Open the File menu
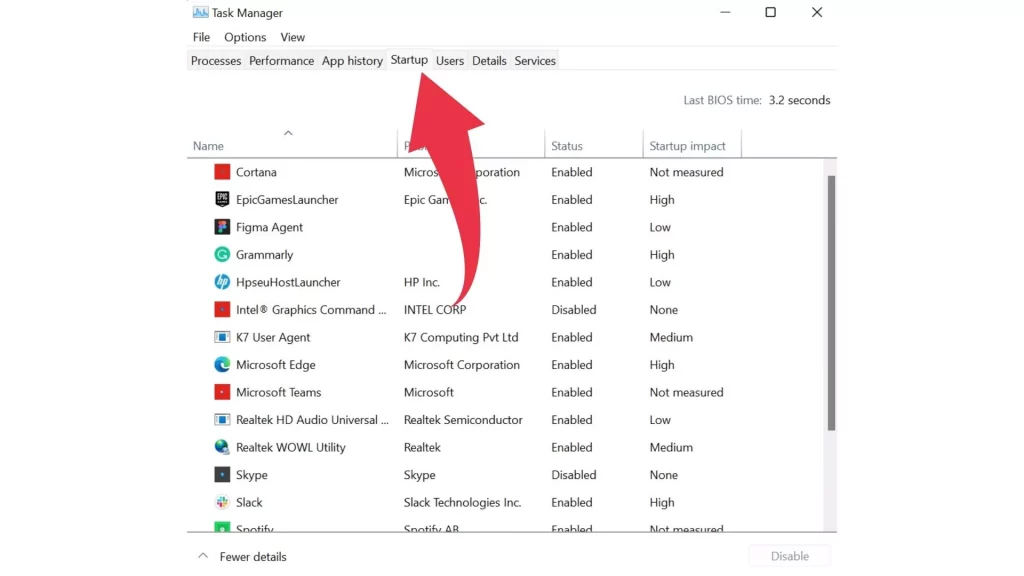The width and height of the screenshot is (1024, 576). (201, 37)
